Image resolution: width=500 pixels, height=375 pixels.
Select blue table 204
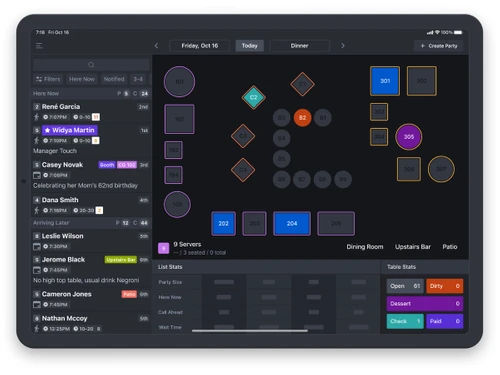tap(292, 223)
